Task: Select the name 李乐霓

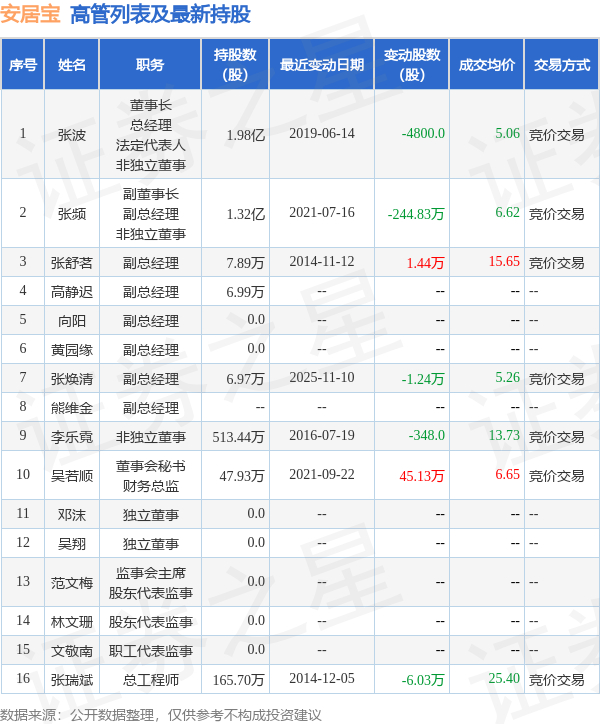Action: 72,436
